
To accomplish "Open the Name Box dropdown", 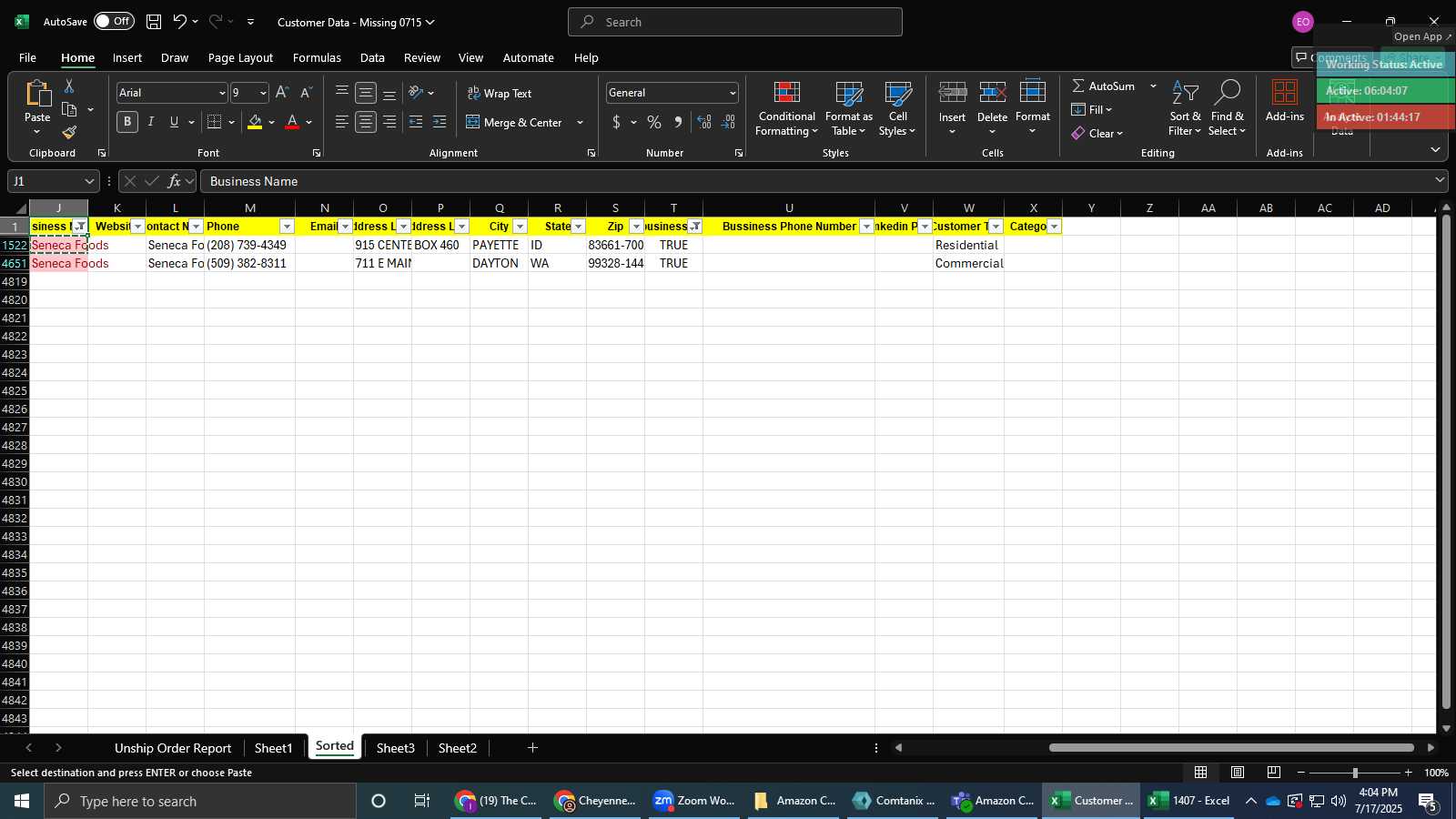I will click(x=89, y=181).
